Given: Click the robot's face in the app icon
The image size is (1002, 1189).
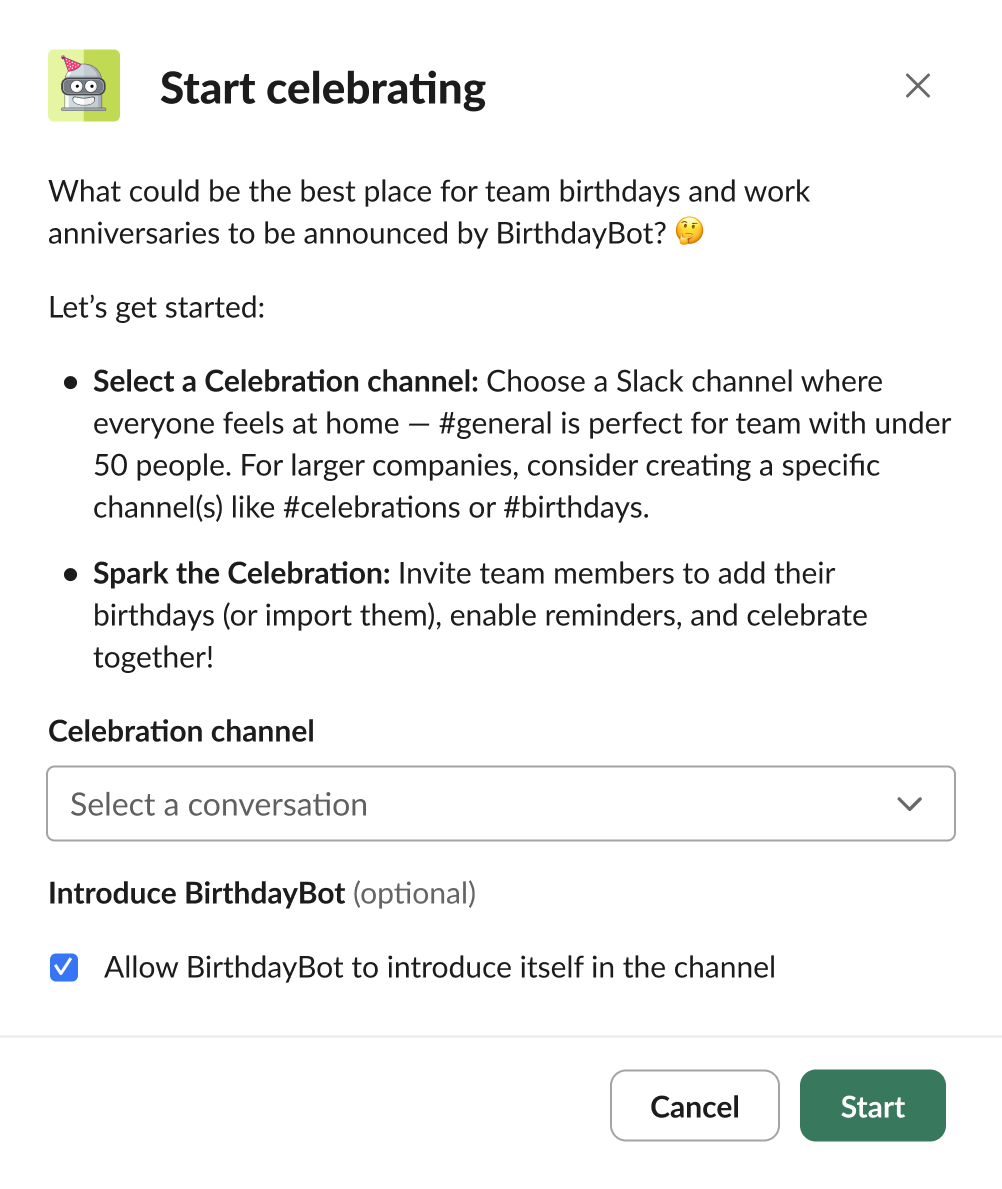Looking at the screenshot, I should pyautogui.click(x=84, y=92).
